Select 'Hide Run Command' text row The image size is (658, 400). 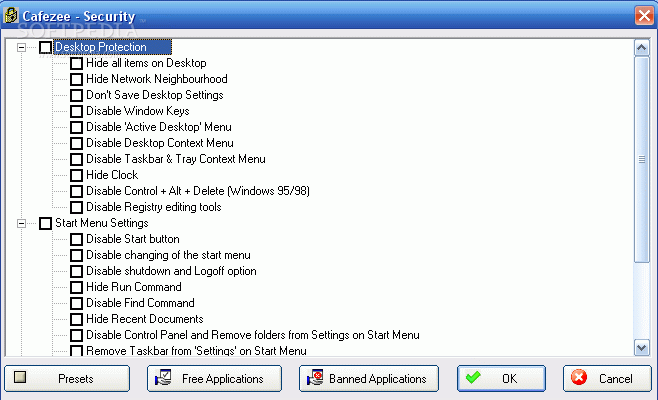click(134, 287)
